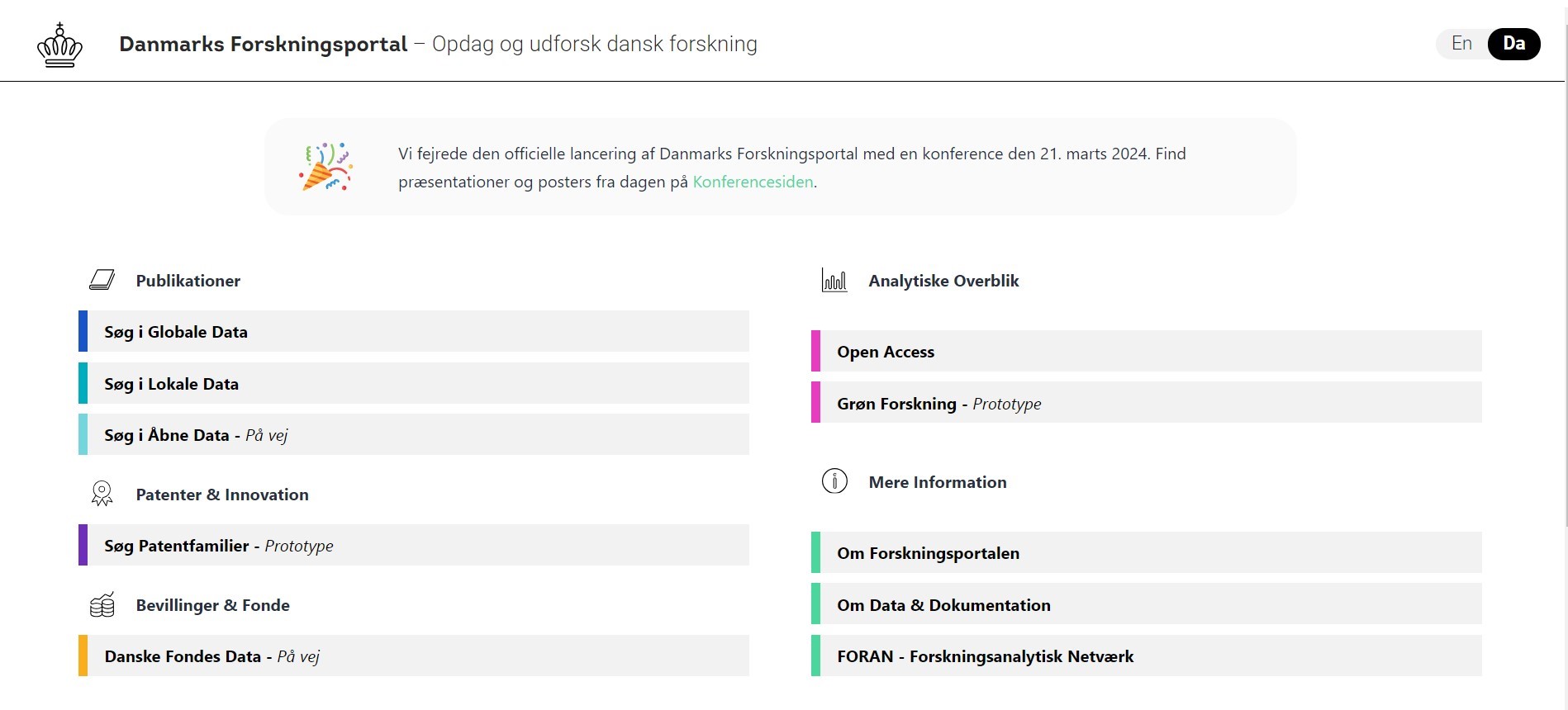Click the Publikationer book icon

pos(102,281)
